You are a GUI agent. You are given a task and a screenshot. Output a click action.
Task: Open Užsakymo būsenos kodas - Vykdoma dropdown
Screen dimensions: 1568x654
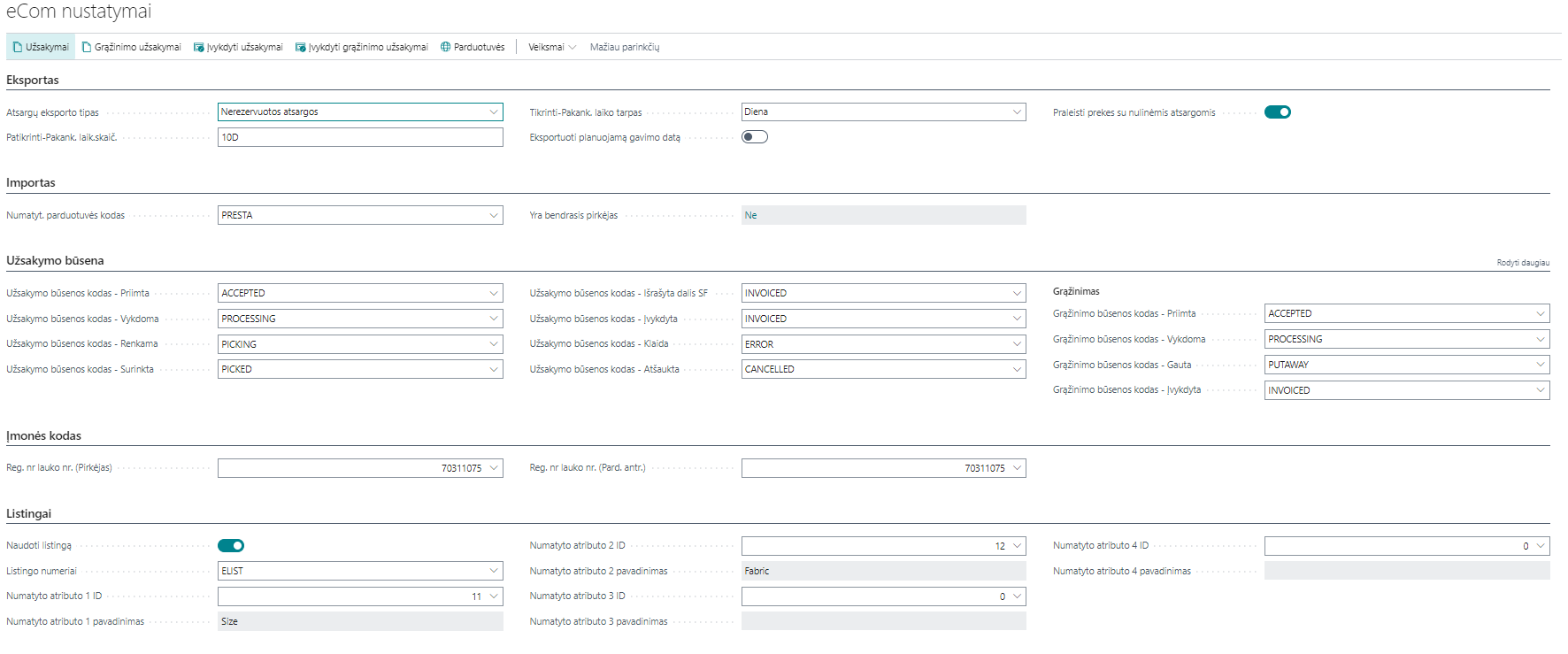click(493, 319)
